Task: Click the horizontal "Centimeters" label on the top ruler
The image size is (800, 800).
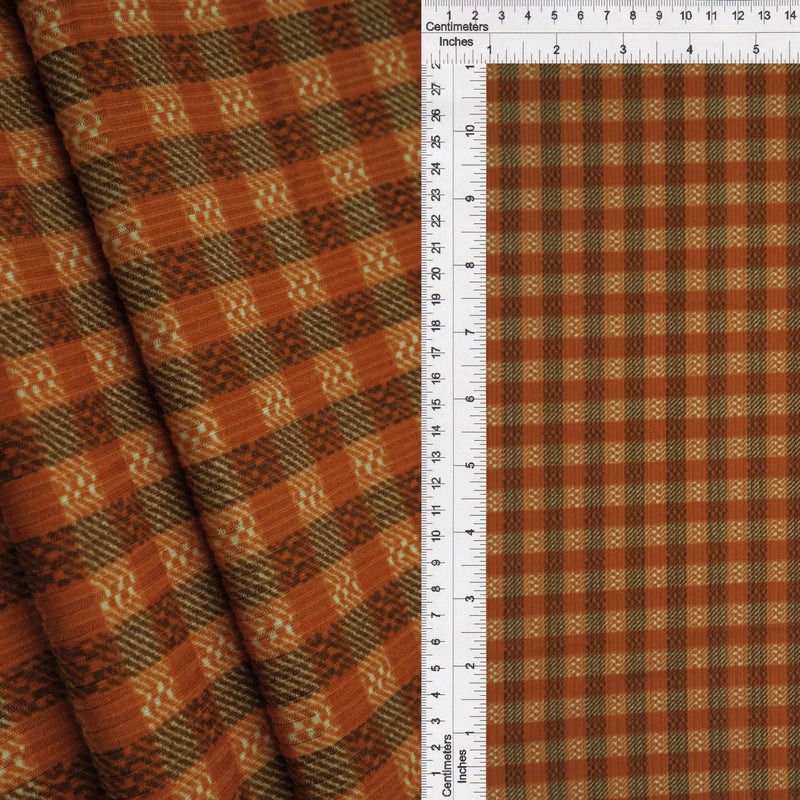Action: 457,27
